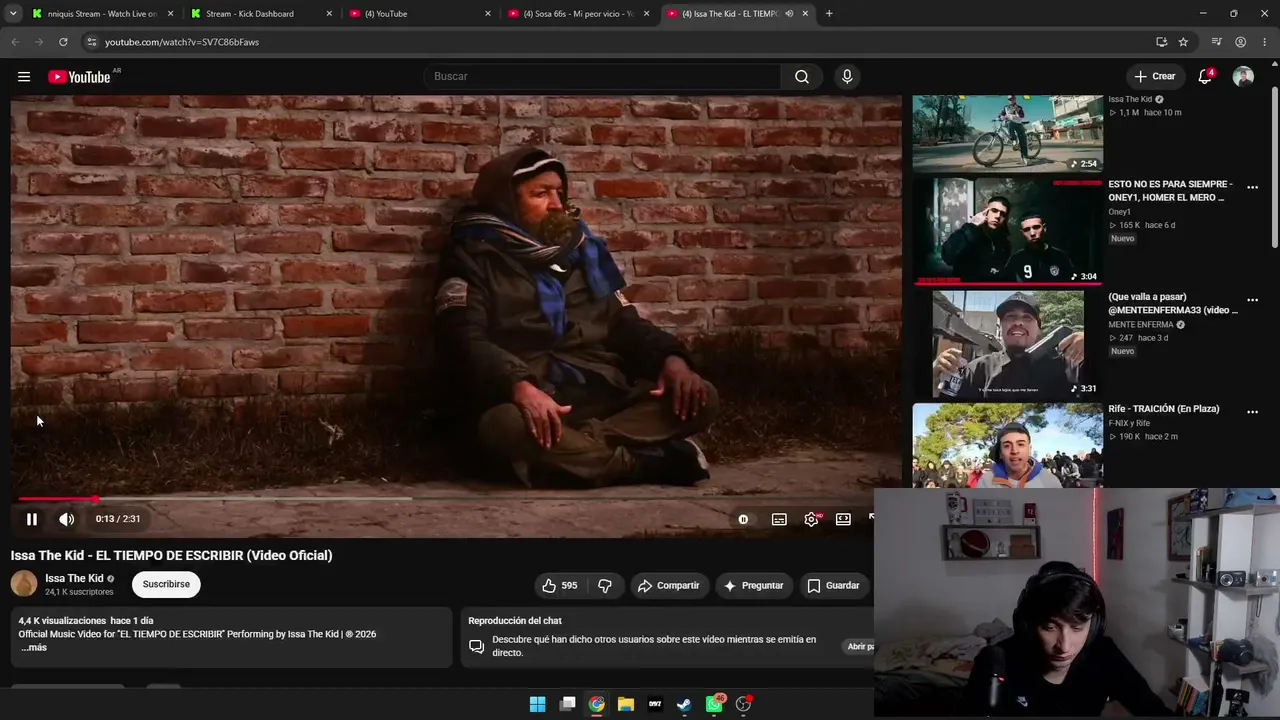Open File Explorer from the taskbar
The image size is (1280, 720).
(x=626, y=704)
